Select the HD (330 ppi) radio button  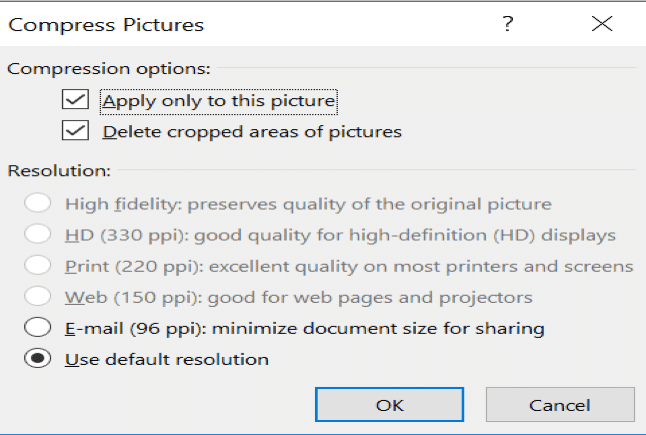(x=37, y=234)
